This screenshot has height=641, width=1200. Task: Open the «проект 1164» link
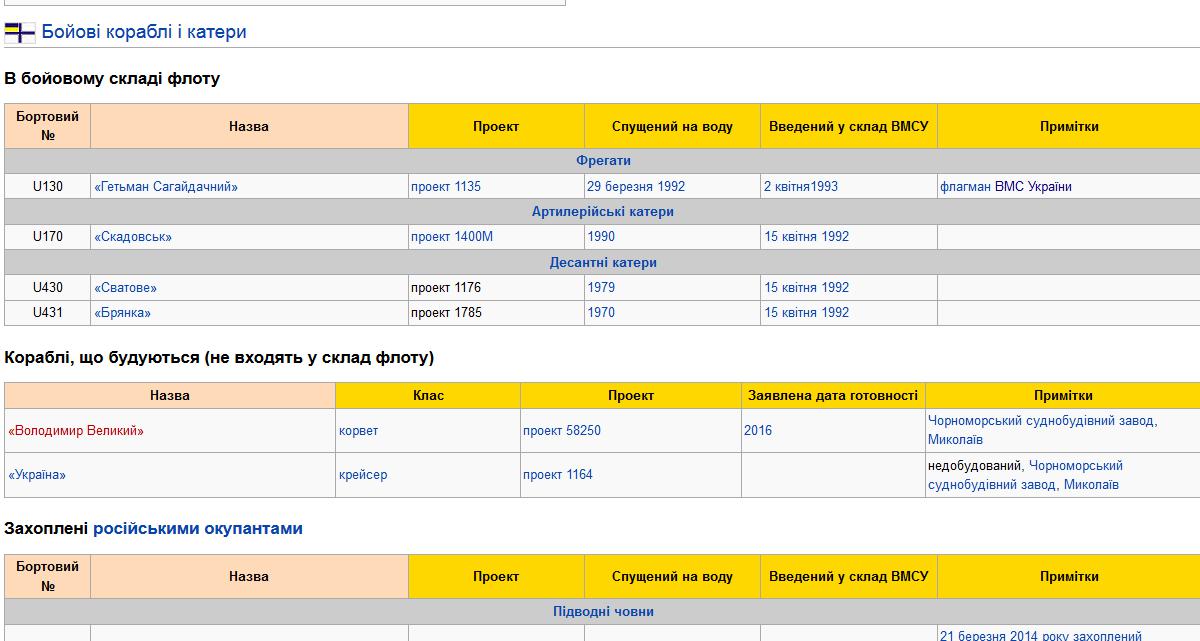pos(558,475)
